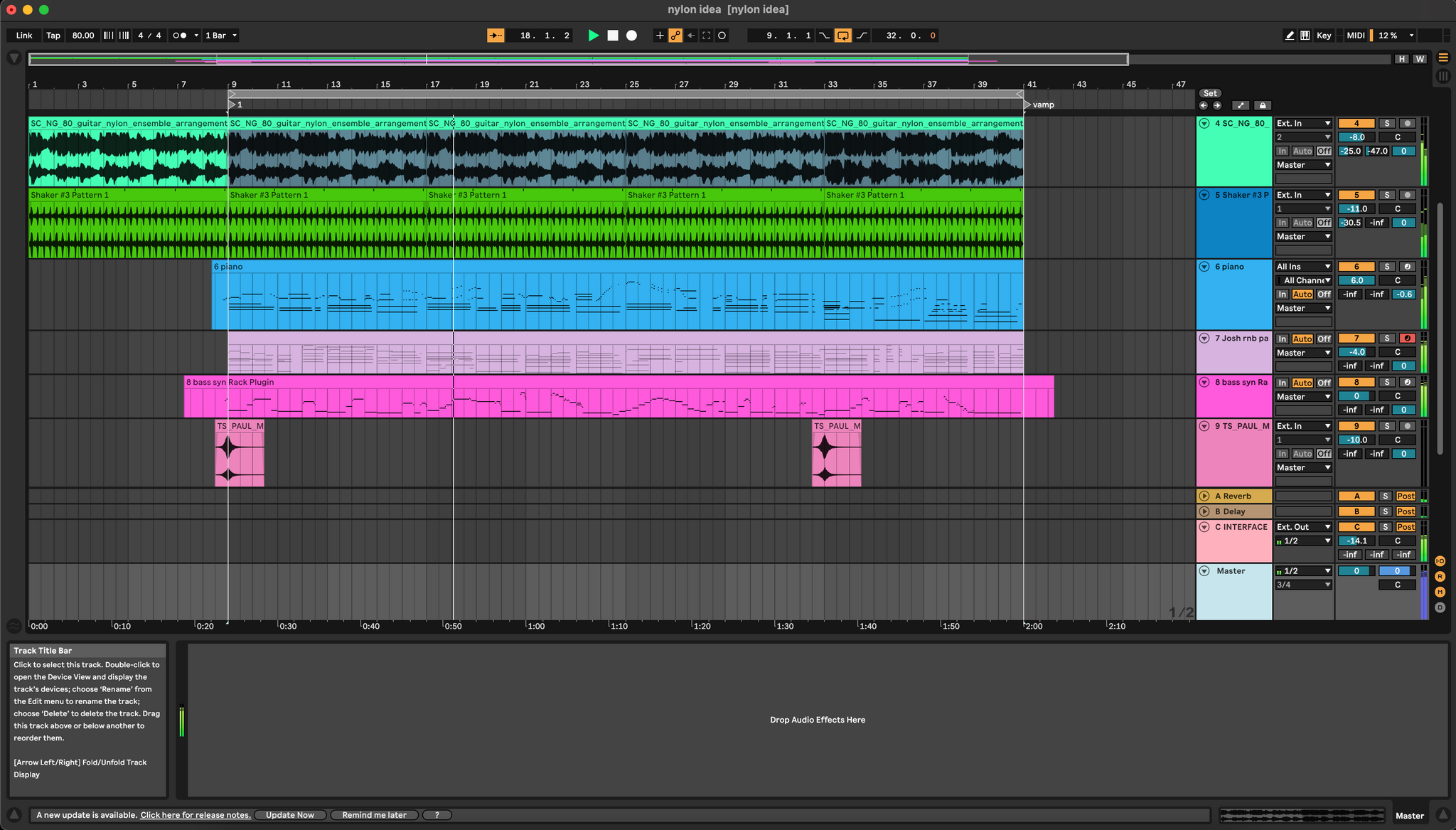Screen dimensions: 1456x830
Task: Click the Phase Nudge Up icon
Action: click(x=124, y=36)
